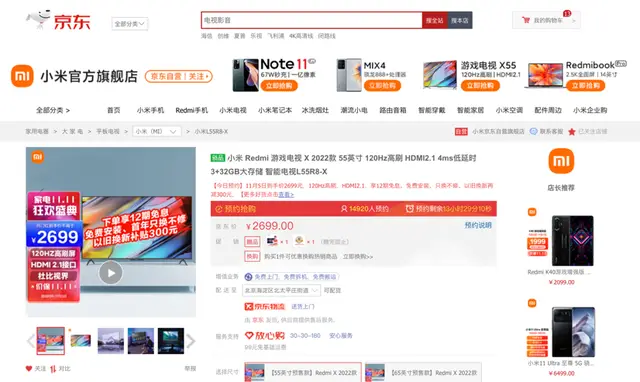Viewport: 640px width, 382px height.
Task: Click the 京东物流 logo
Action: 264,306
